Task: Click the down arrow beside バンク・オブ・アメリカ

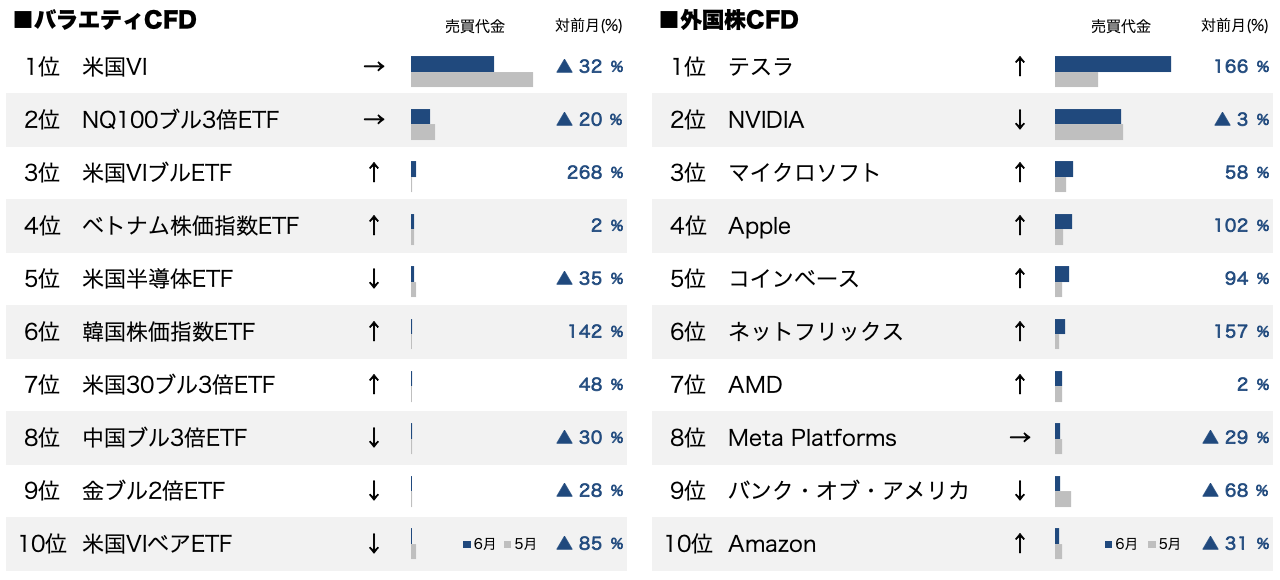Action: tap(1020, 490)
